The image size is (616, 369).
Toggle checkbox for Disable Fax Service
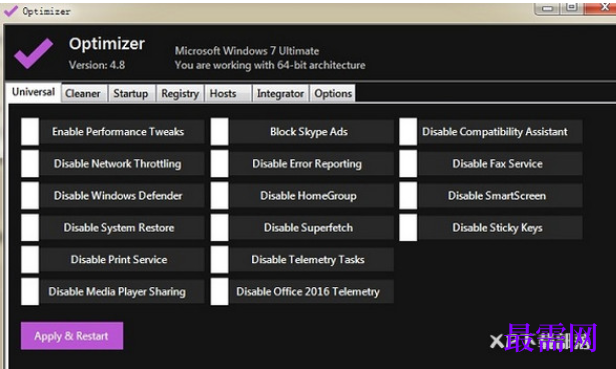[408, 163]
